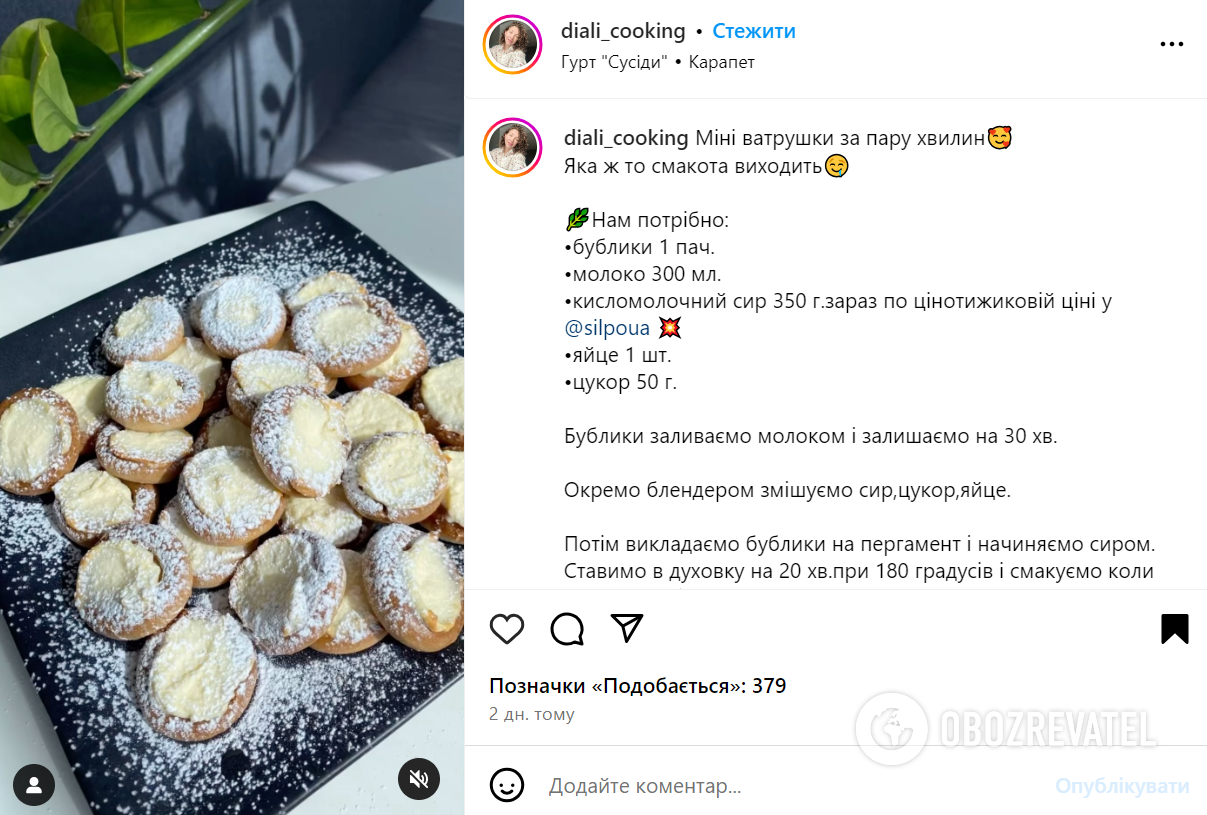Unmute video with speaker icon
Screen dimensions: 1207x815
click(419, 777)
